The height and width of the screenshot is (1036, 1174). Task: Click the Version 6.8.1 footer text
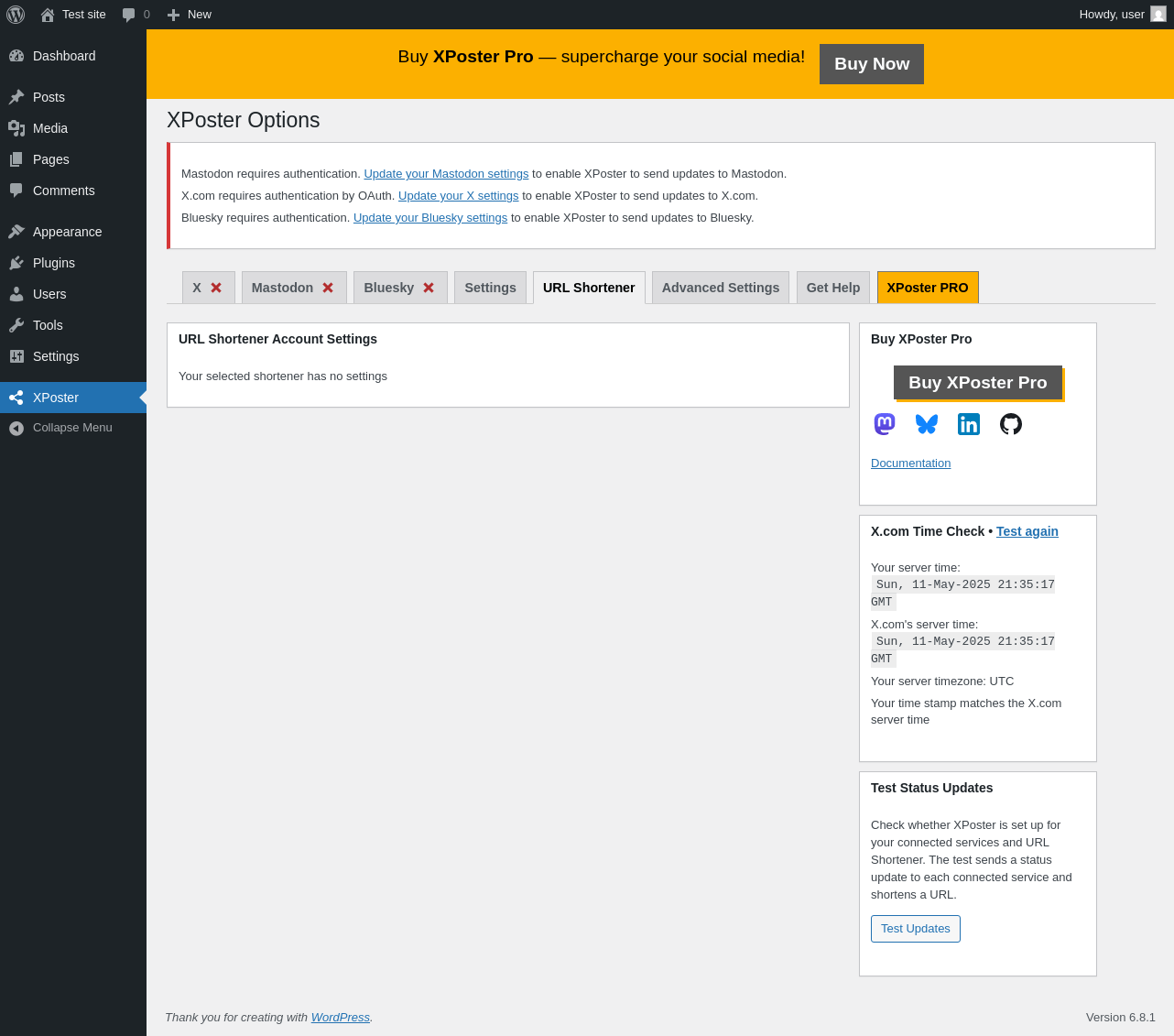[1121, 1018]
